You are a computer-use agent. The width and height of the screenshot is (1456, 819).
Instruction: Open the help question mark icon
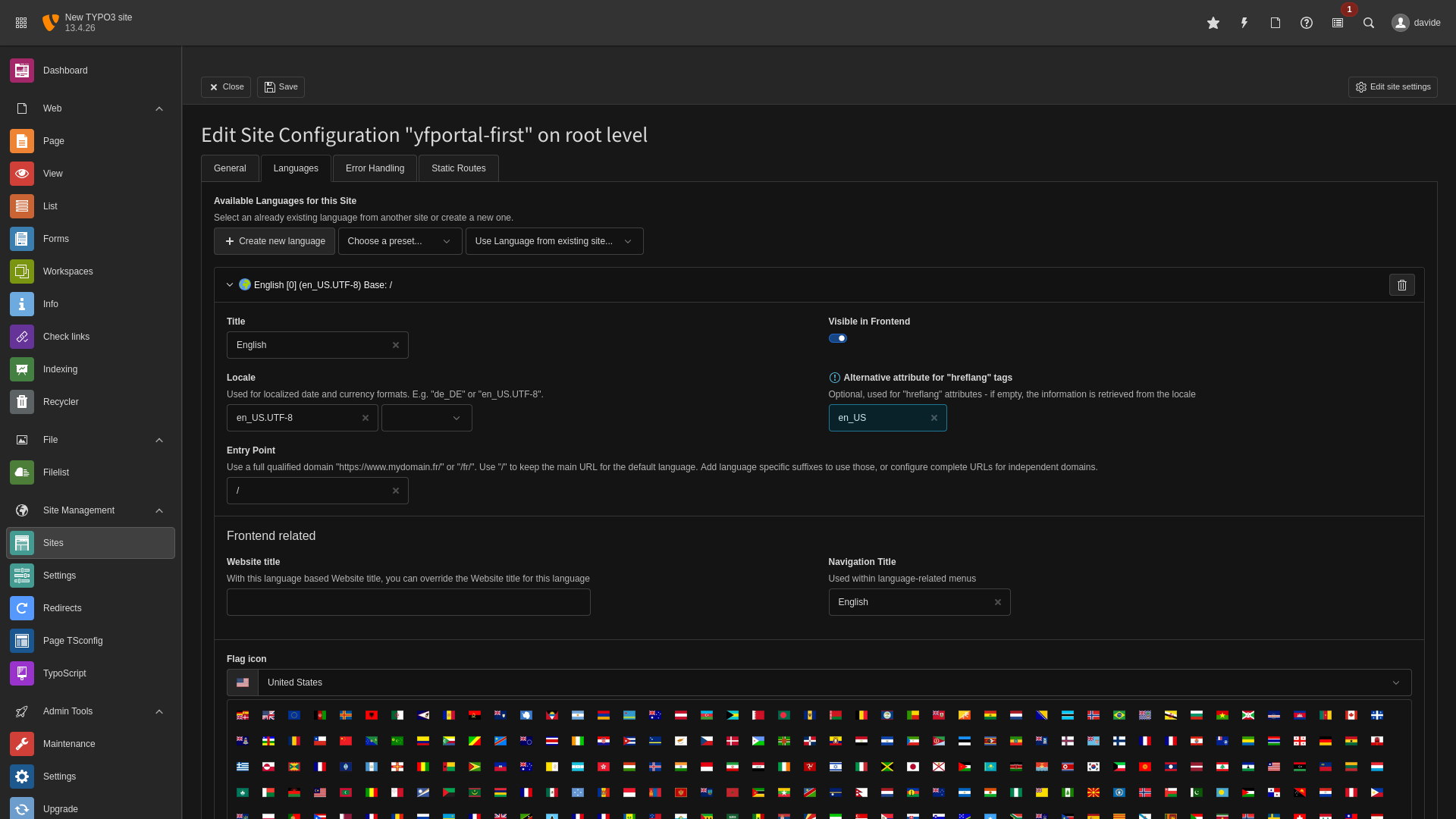[1307, 23]
